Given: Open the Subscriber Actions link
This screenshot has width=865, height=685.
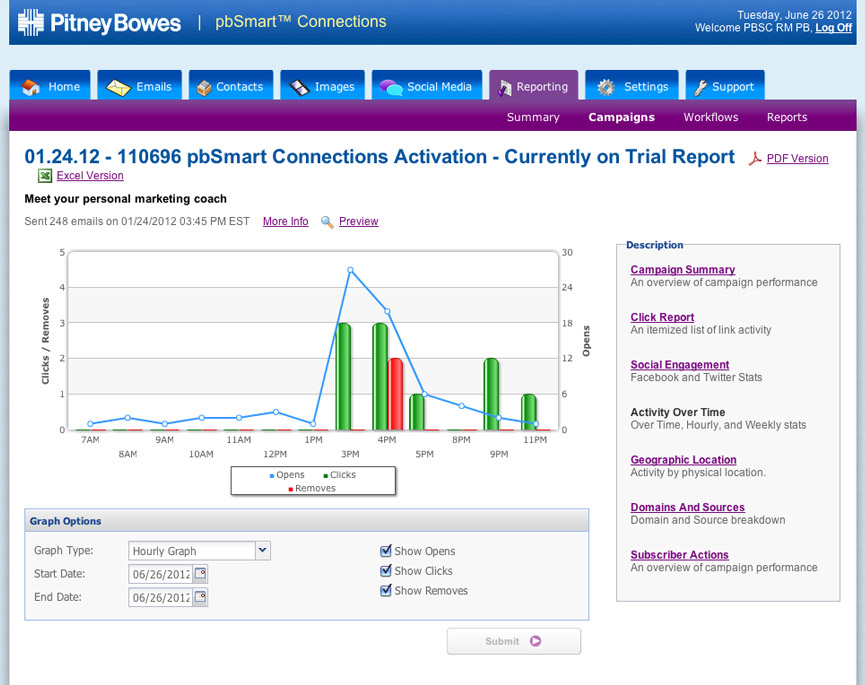Looking at the screenshot, I should [x=679, y=554].
